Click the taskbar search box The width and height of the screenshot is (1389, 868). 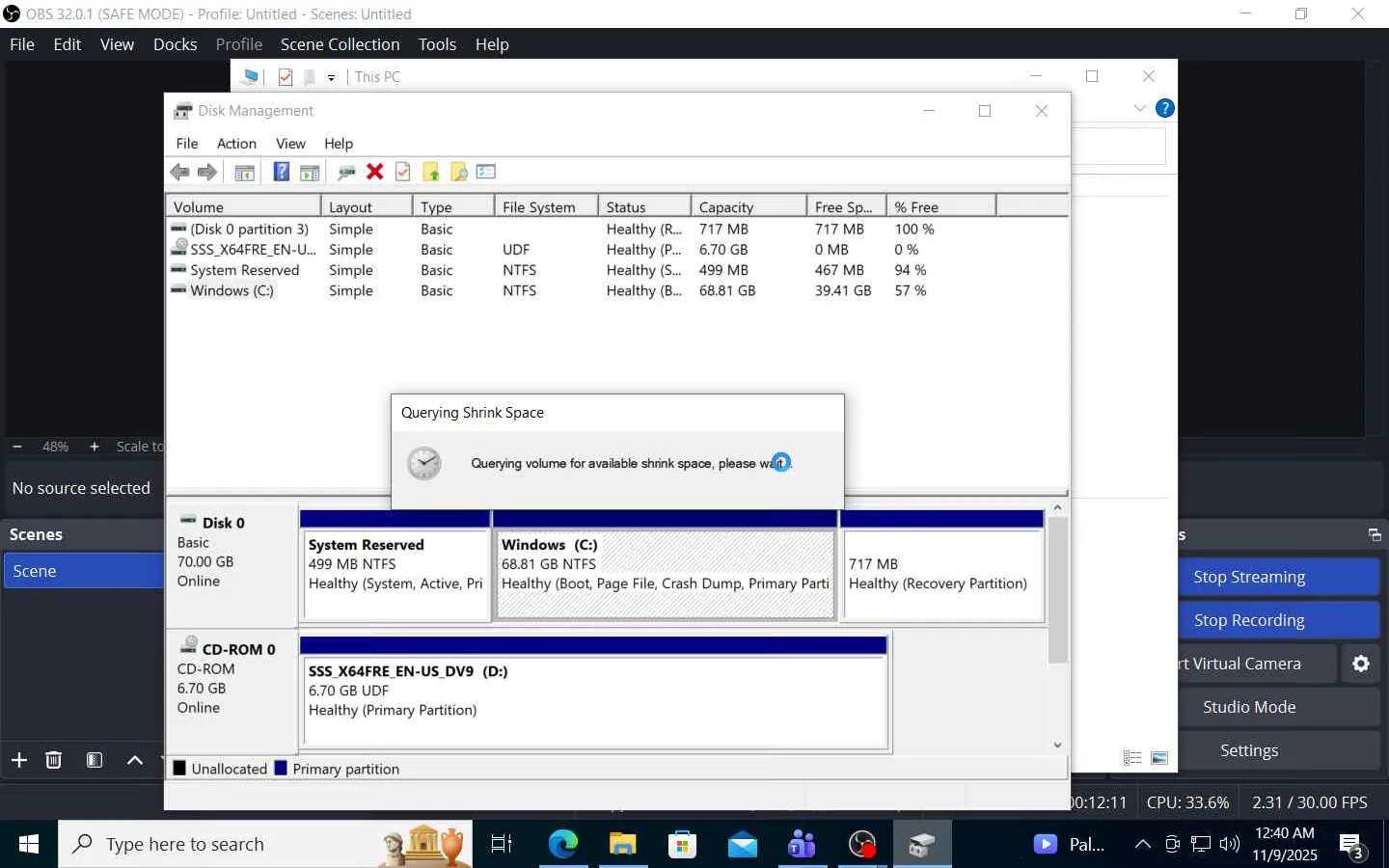point(265,845)
